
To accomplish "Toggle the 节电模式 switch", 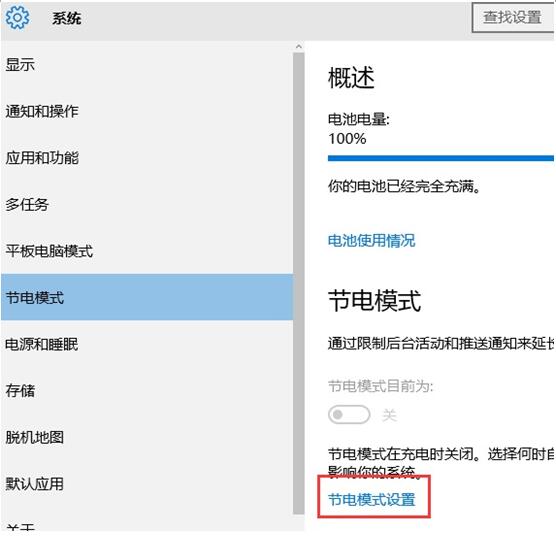I will pyautogui.click(x=349, y=414).
